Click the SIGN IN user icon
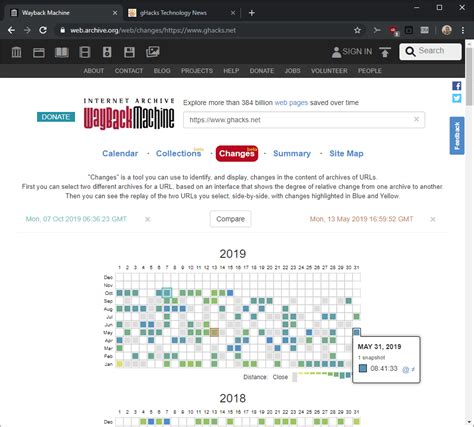 (336, 52)
